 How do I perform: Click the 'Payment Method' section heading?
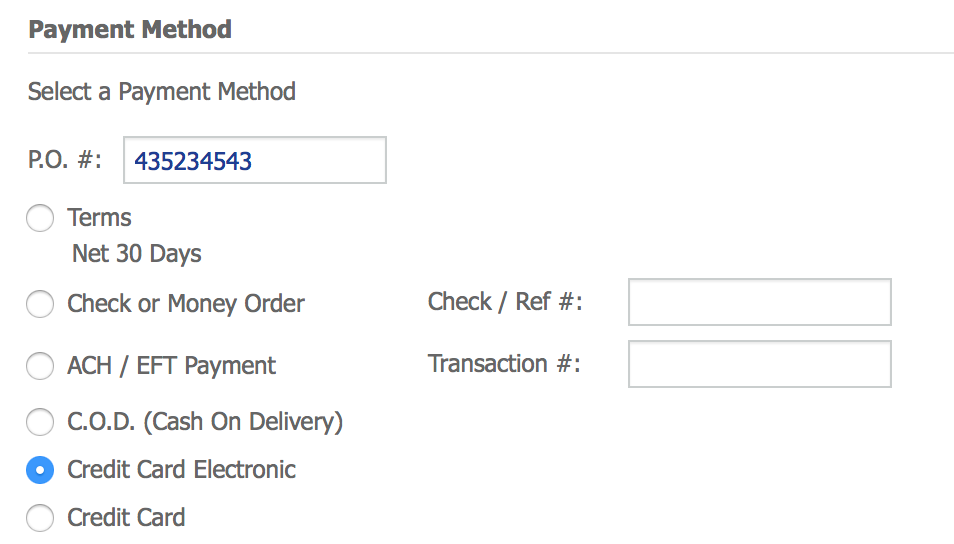coord(130,29)
